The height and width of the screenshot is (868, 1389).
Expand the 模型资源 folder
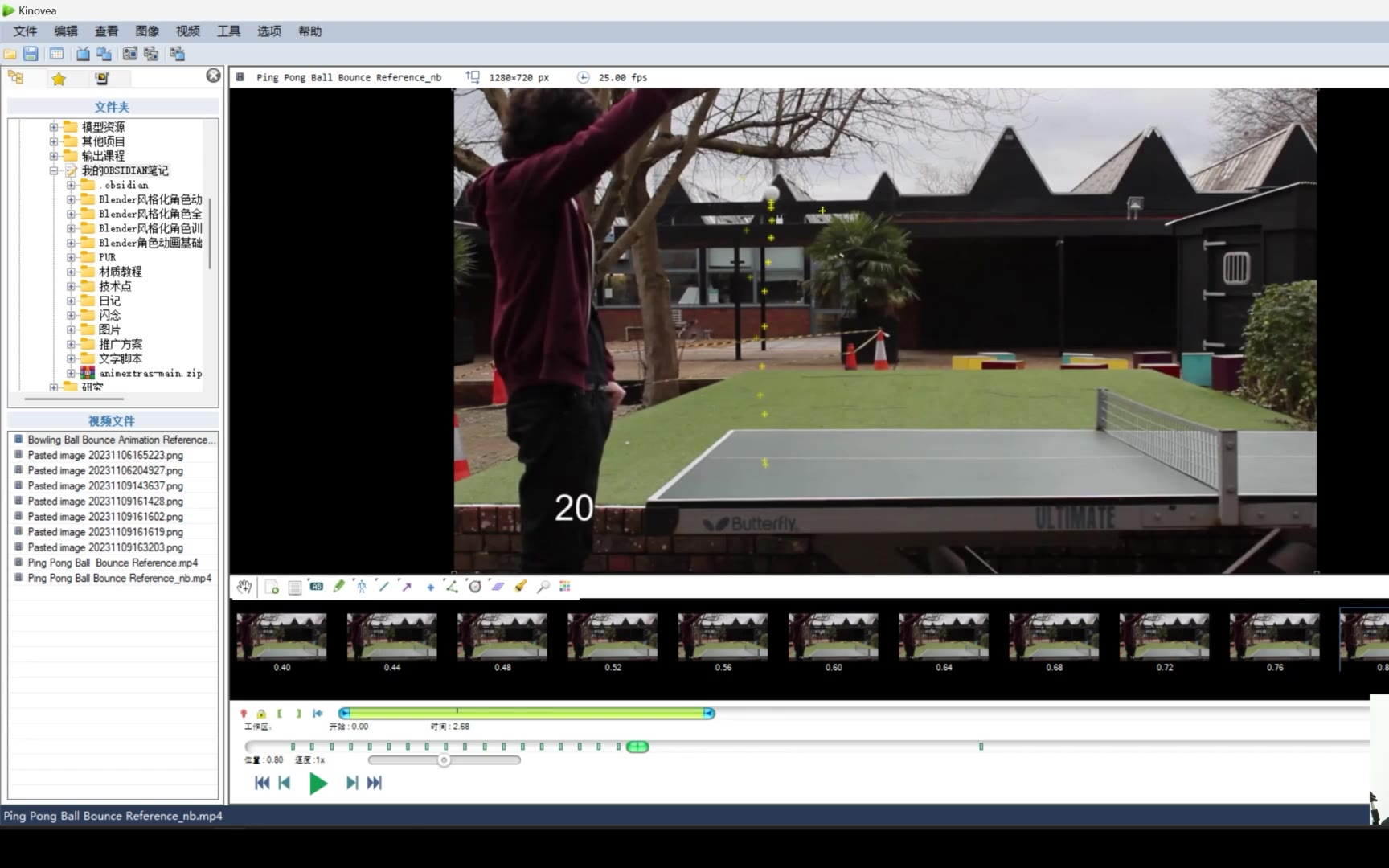(54, 127)
